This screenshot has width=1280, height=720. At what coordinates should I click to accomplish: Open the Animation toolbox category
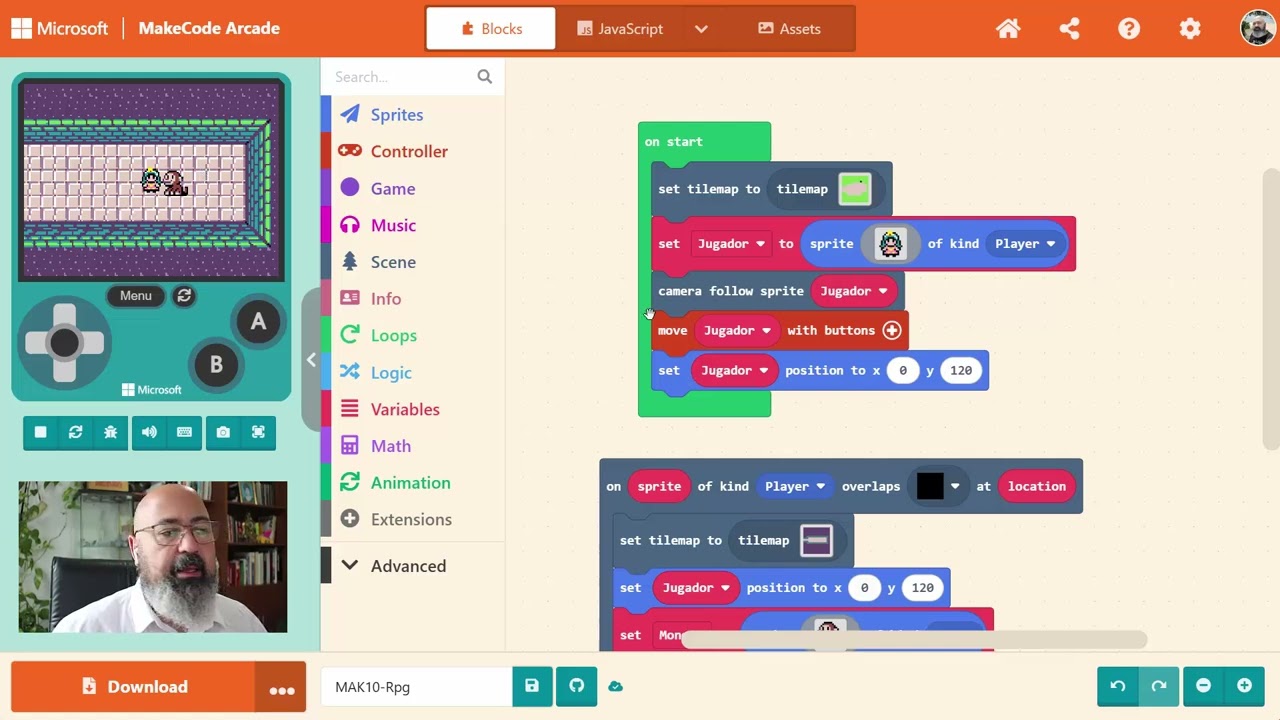pos(412,483)
